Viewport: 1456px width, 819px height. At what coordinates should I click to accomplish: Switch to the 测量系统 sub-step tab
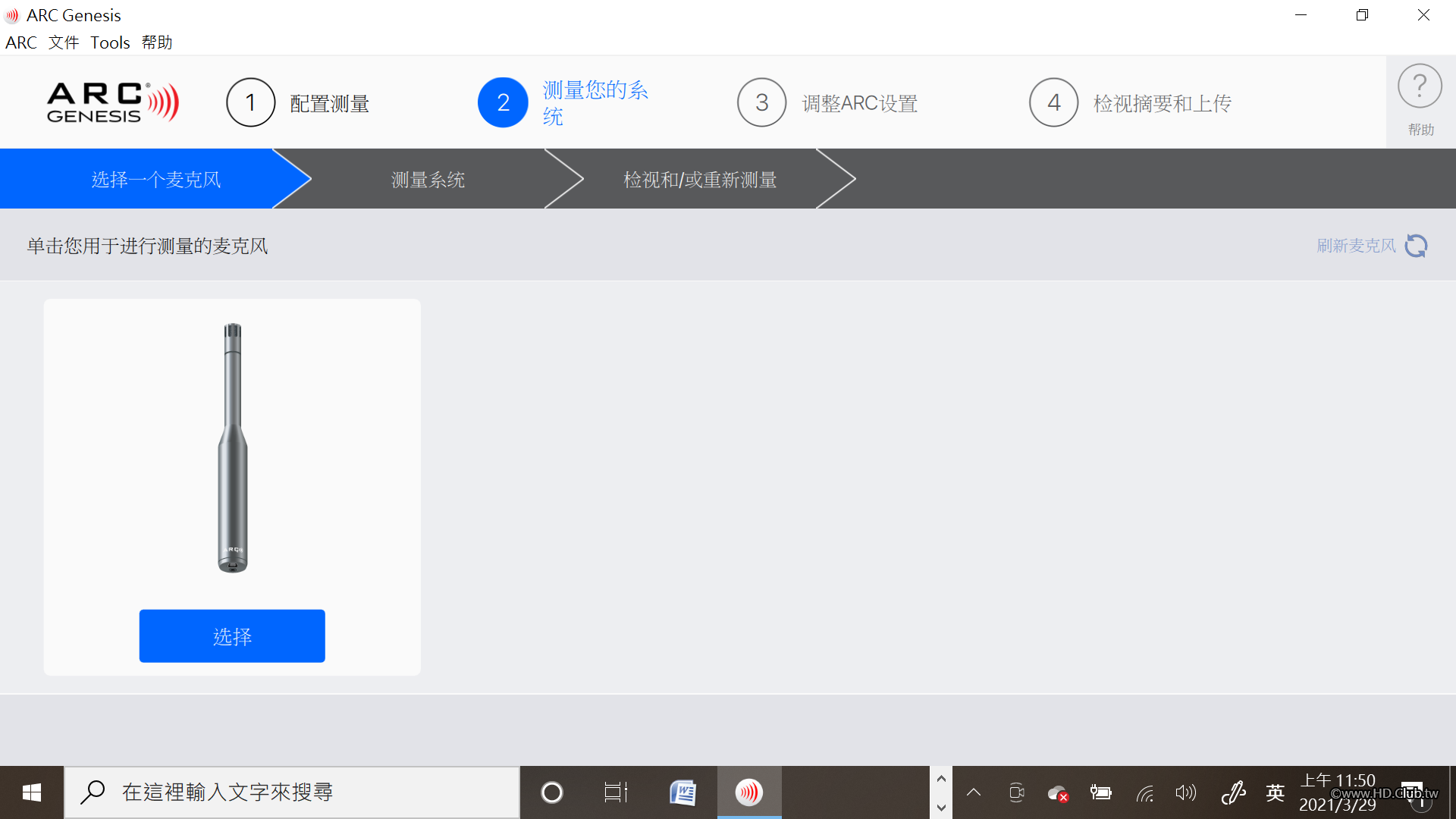click(x=428, y=180)
